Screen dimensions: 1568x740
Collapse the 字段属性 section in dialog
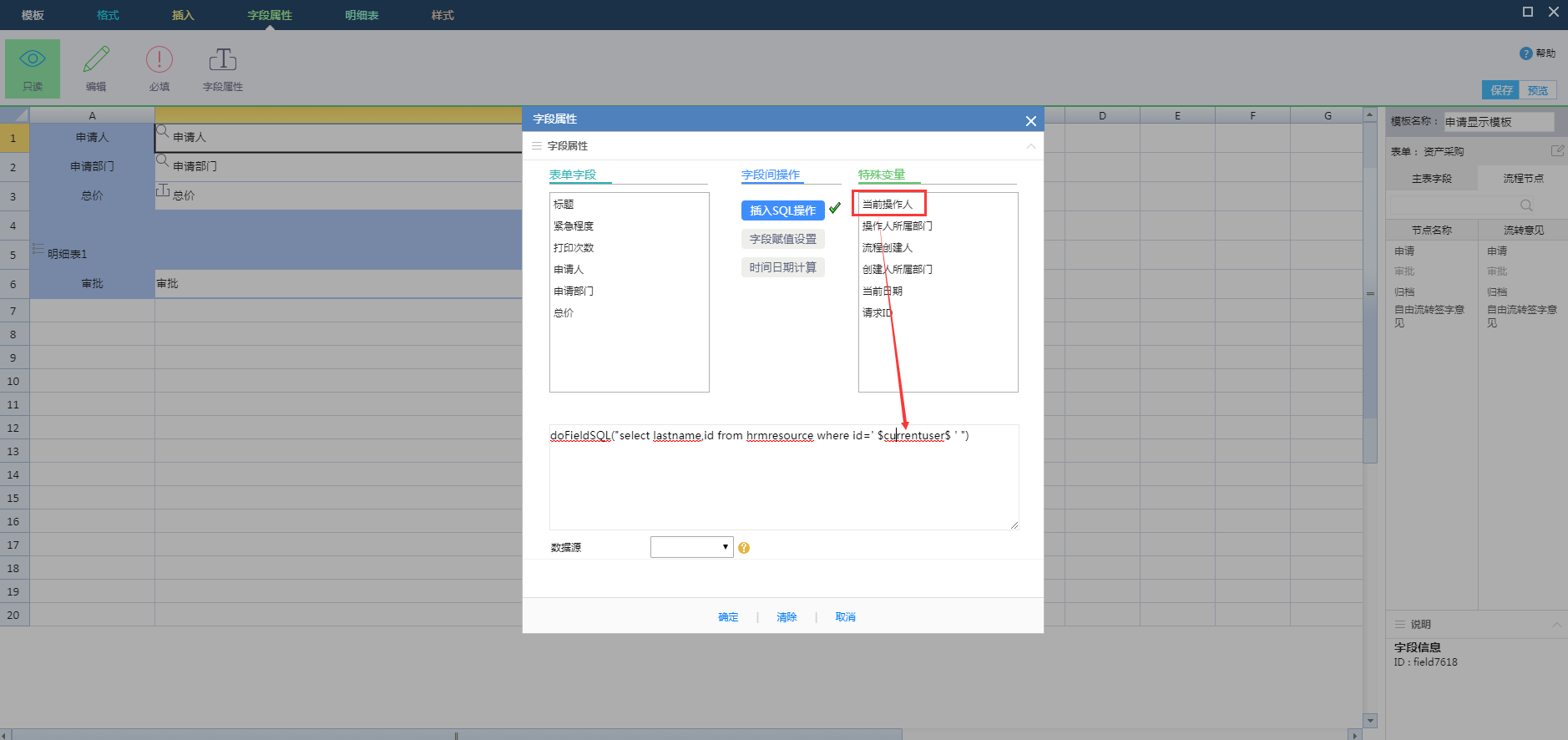(1030, 146)
